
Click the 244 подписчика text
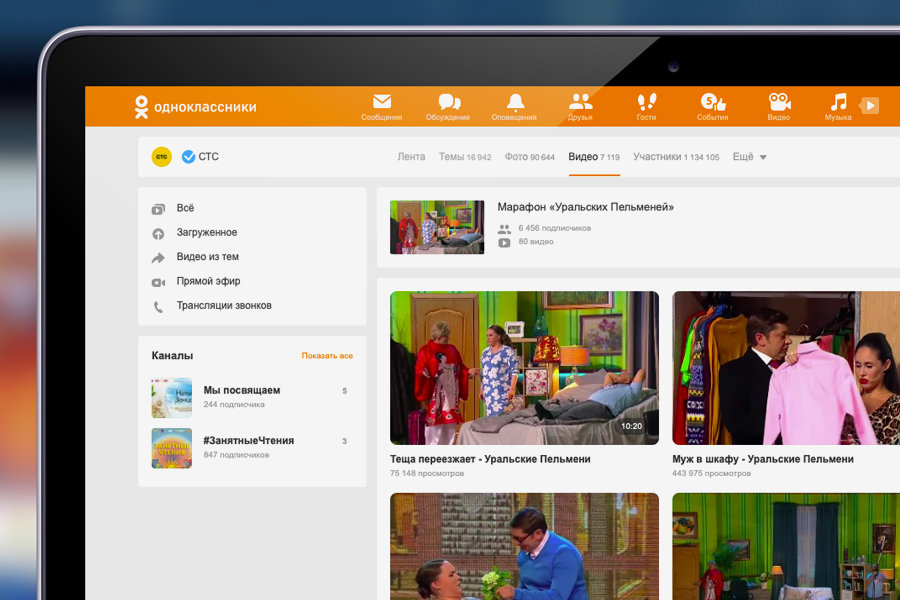click(x=234, y=405)
